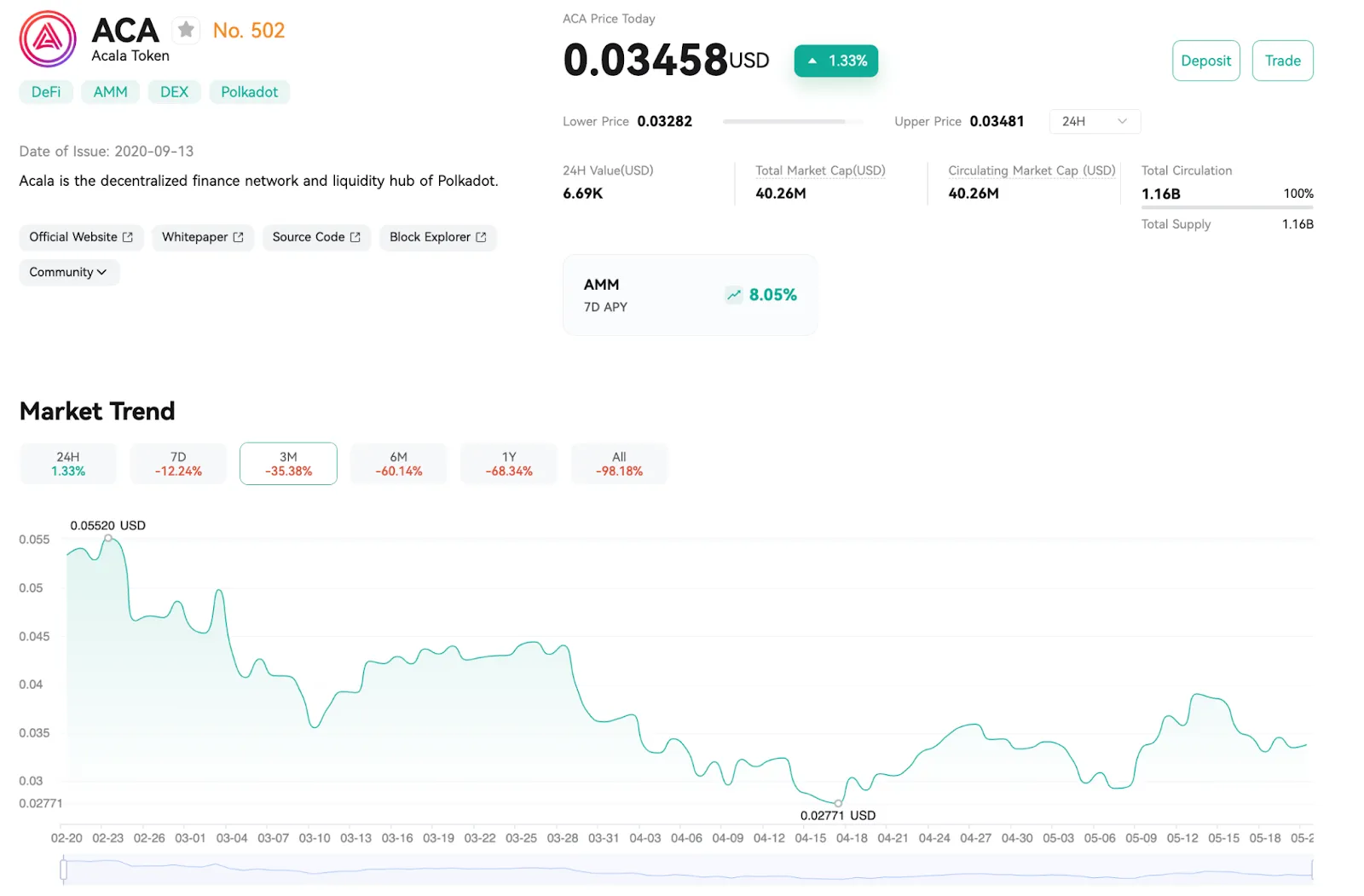
Task: Click the Upper Price 0.03481 value
Action: (x=997, y=122)
